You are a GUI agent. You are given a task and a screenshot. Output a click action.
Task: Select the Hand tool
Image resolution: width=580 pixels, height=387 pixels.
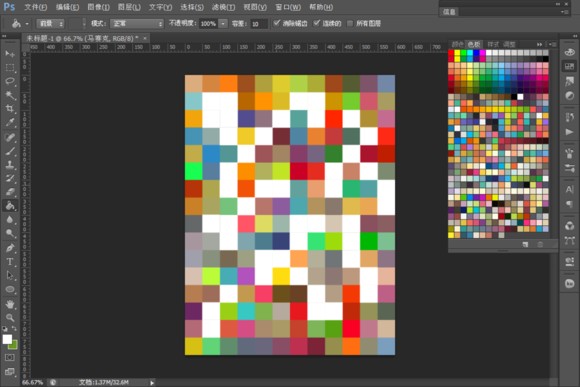coord(10,304)
